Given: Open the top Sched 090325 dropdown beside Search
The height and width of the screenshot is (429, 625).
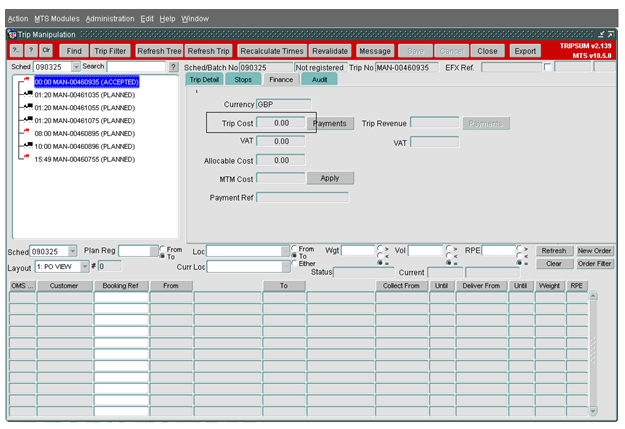Looking at the screenshot, I should click(x=76, y=67).
